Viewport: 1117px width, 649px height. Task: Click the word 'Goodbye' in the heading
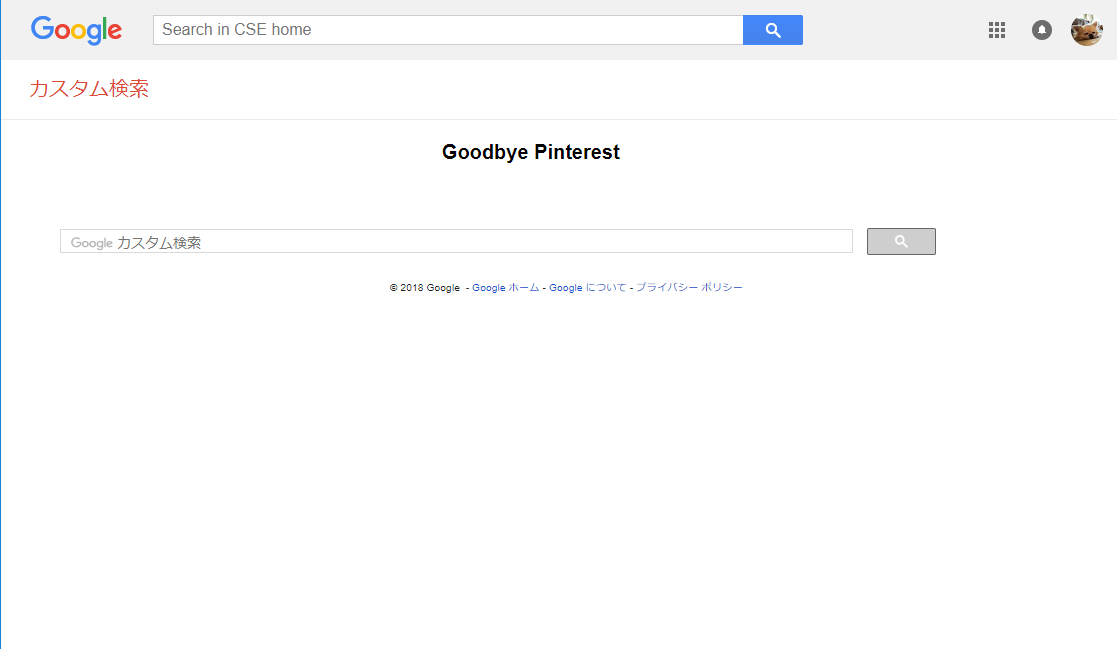click(484, 152)
